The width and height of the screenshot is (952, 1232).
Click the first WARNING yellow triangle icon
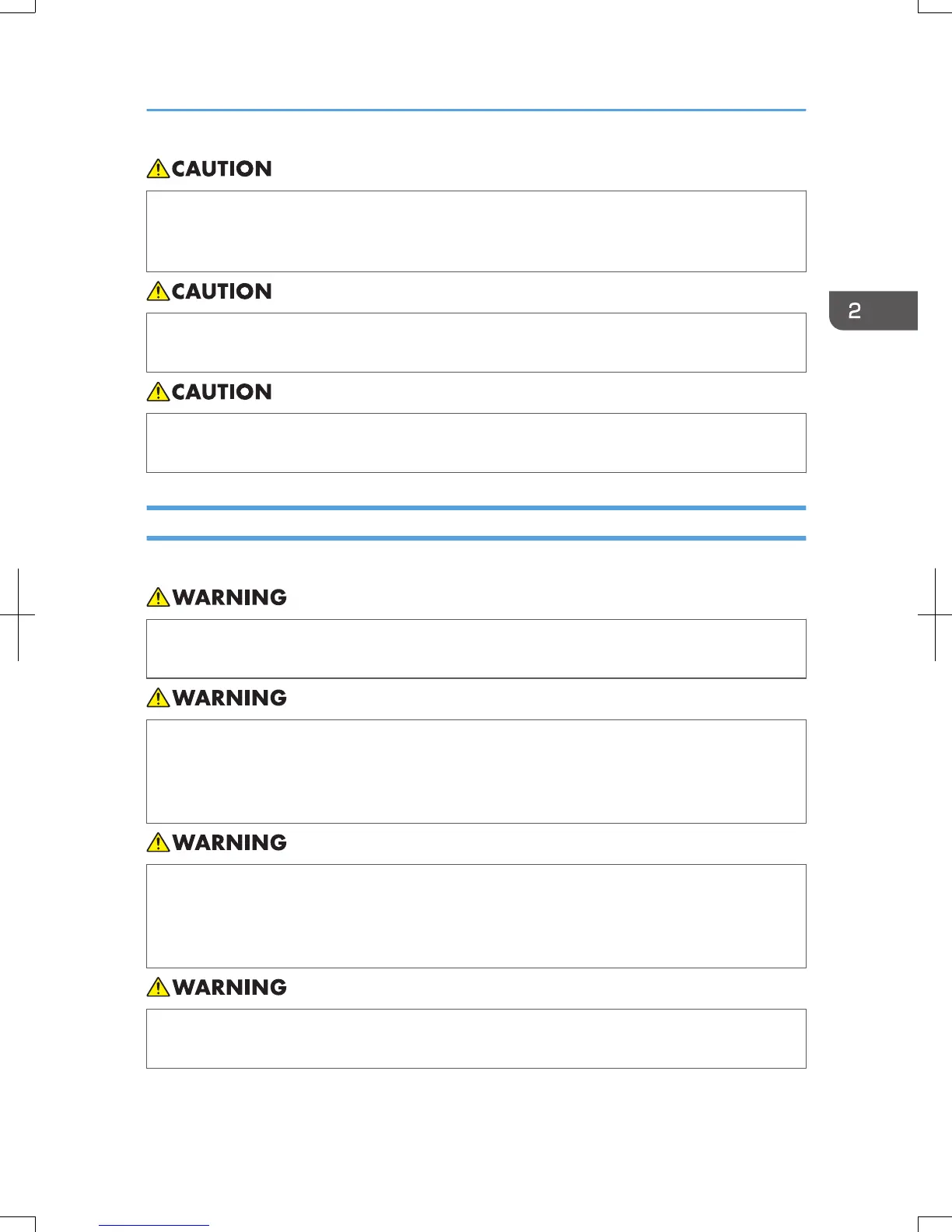point(158,597)
